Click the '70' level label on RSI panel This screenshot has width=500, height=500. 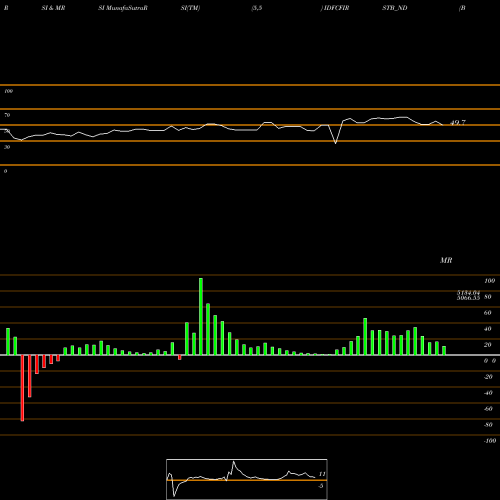pos(7,115)
